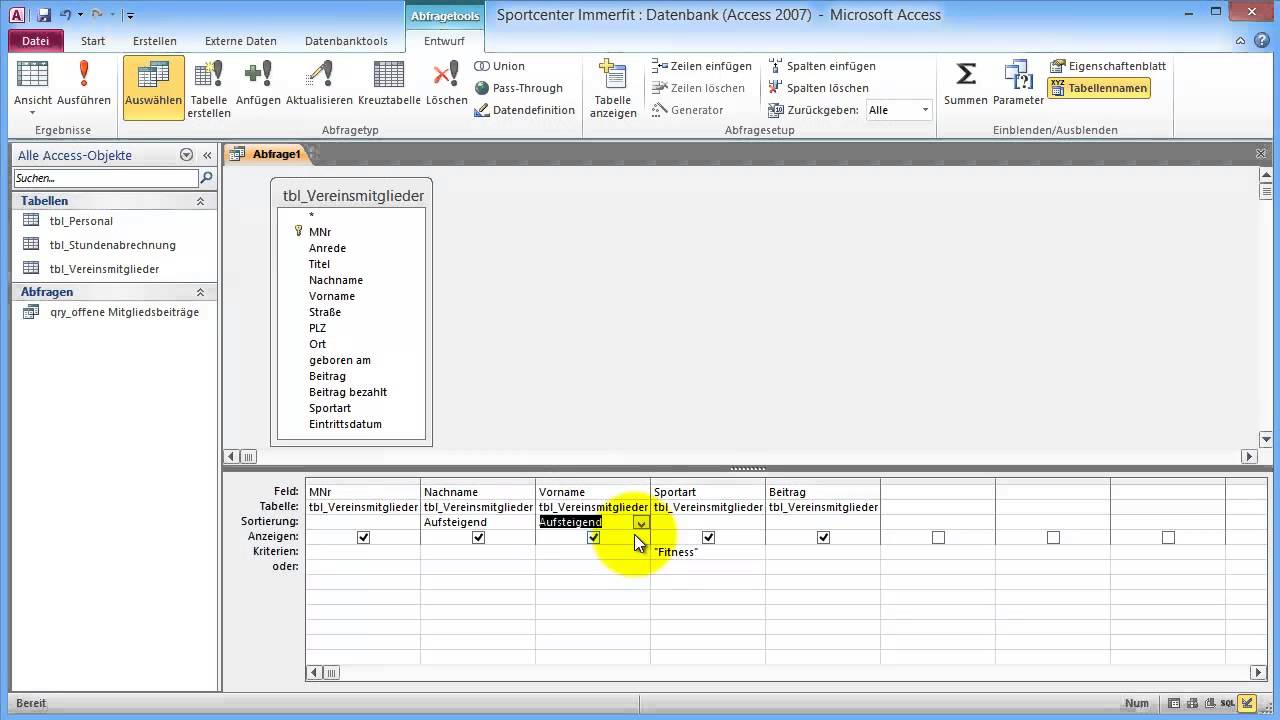Choose Tabelle erstellen query type

(209, 88)
